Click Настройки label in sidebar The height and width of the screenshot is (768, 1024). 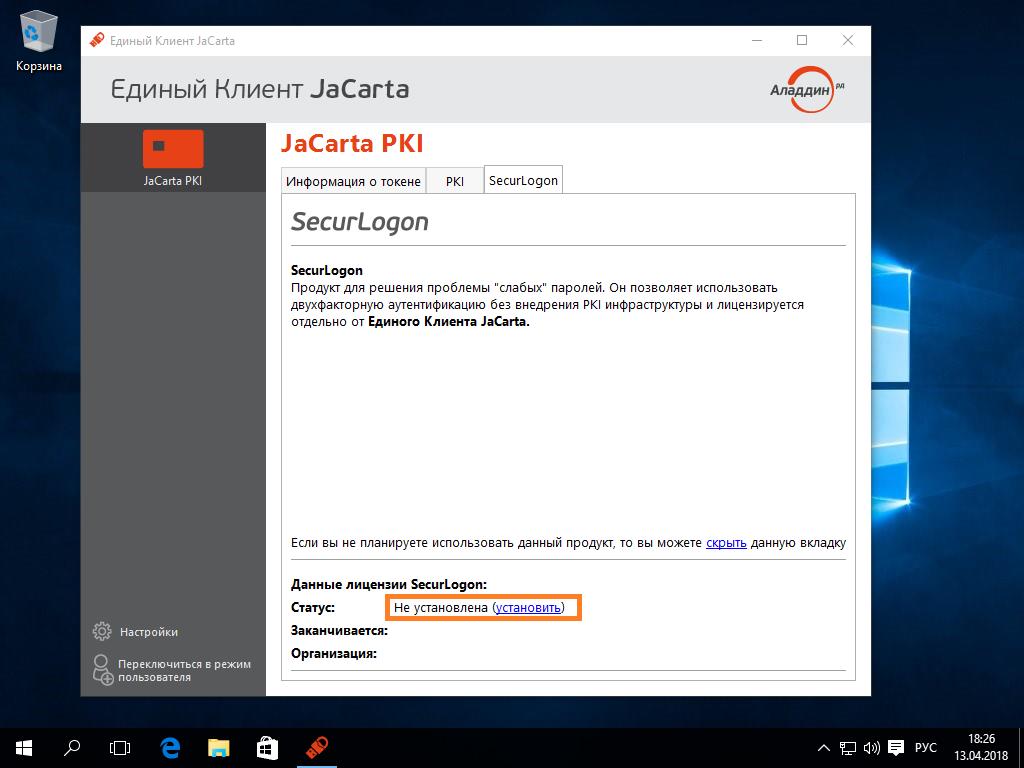pyautogui.click(x=149, y=632)
